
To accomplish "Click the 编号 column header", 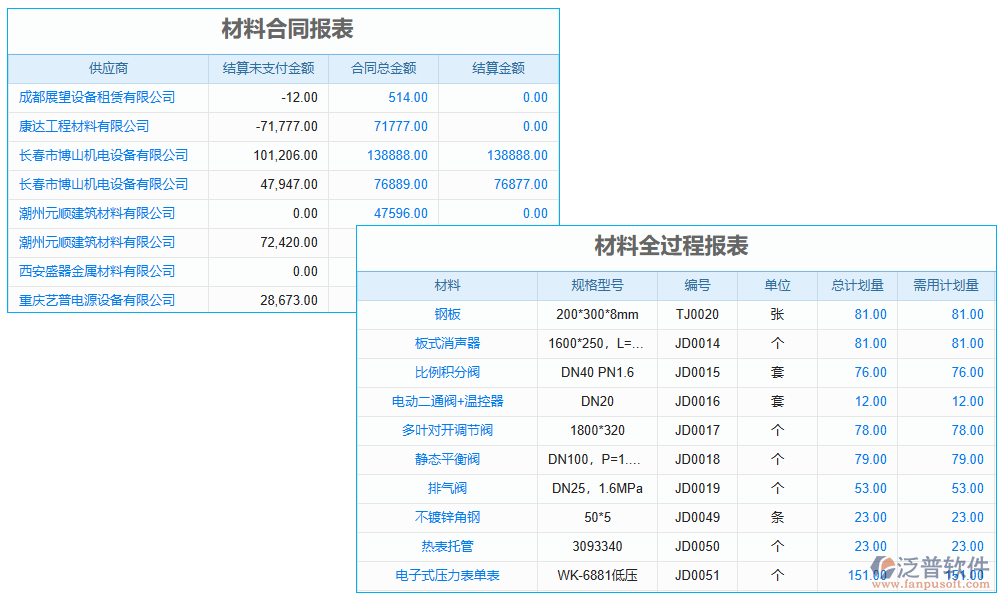I will [697, 285].
